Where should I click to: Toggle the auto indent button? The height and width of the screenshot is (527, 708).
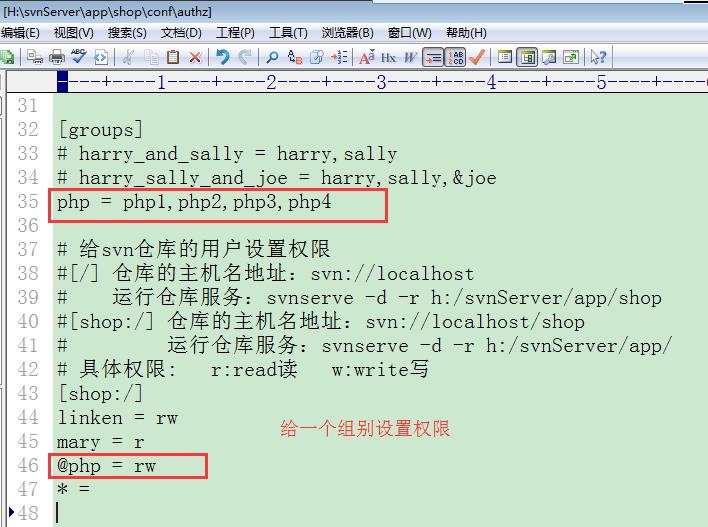[433, 57]
